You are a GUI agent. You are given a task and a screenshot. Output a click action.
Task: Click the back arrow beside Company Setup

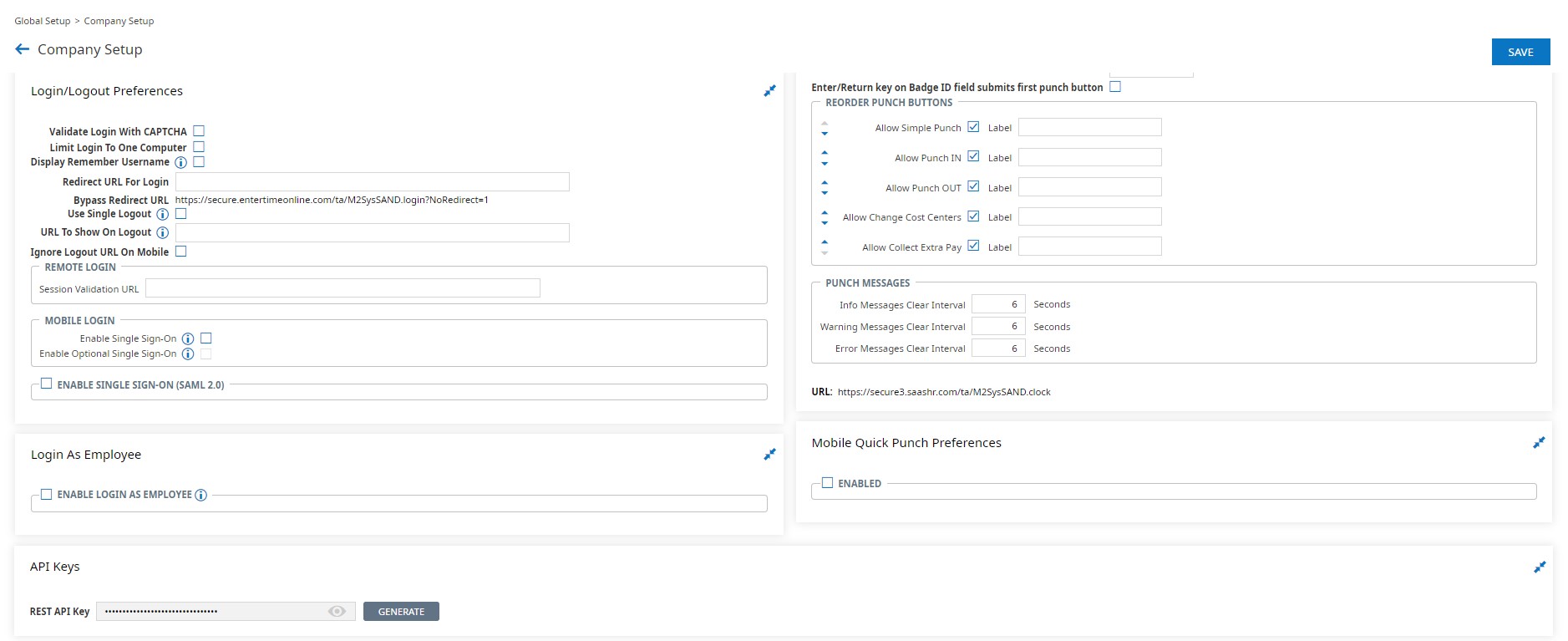tap(23, 49)
